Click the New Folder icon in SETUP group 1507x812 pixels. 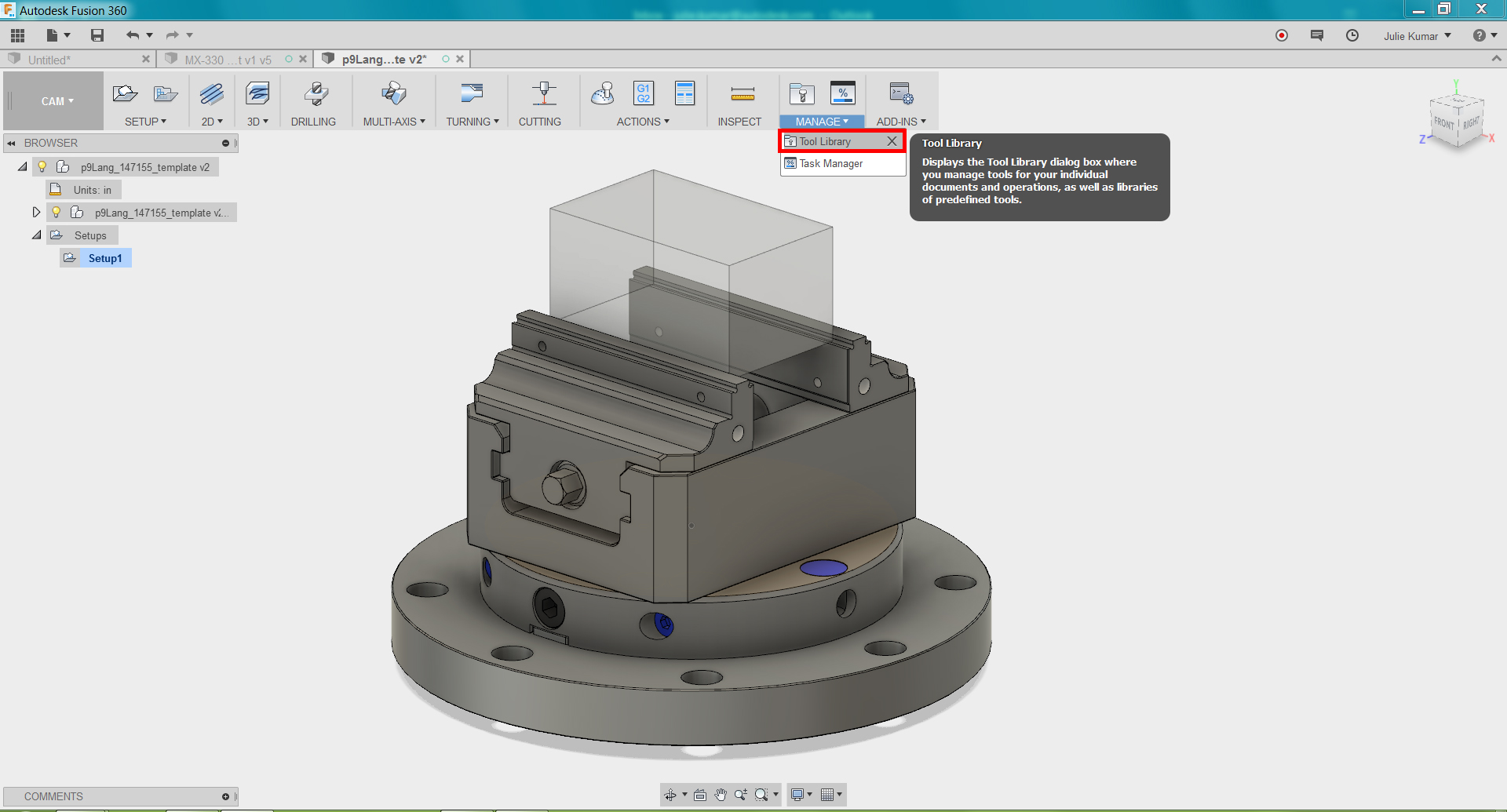(166, 94)
